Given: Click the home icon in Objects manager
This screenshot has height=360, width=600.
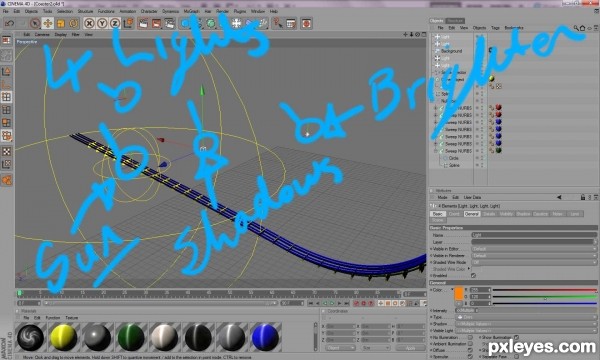Looking at the screenshot, I should (x=582, y=28).
